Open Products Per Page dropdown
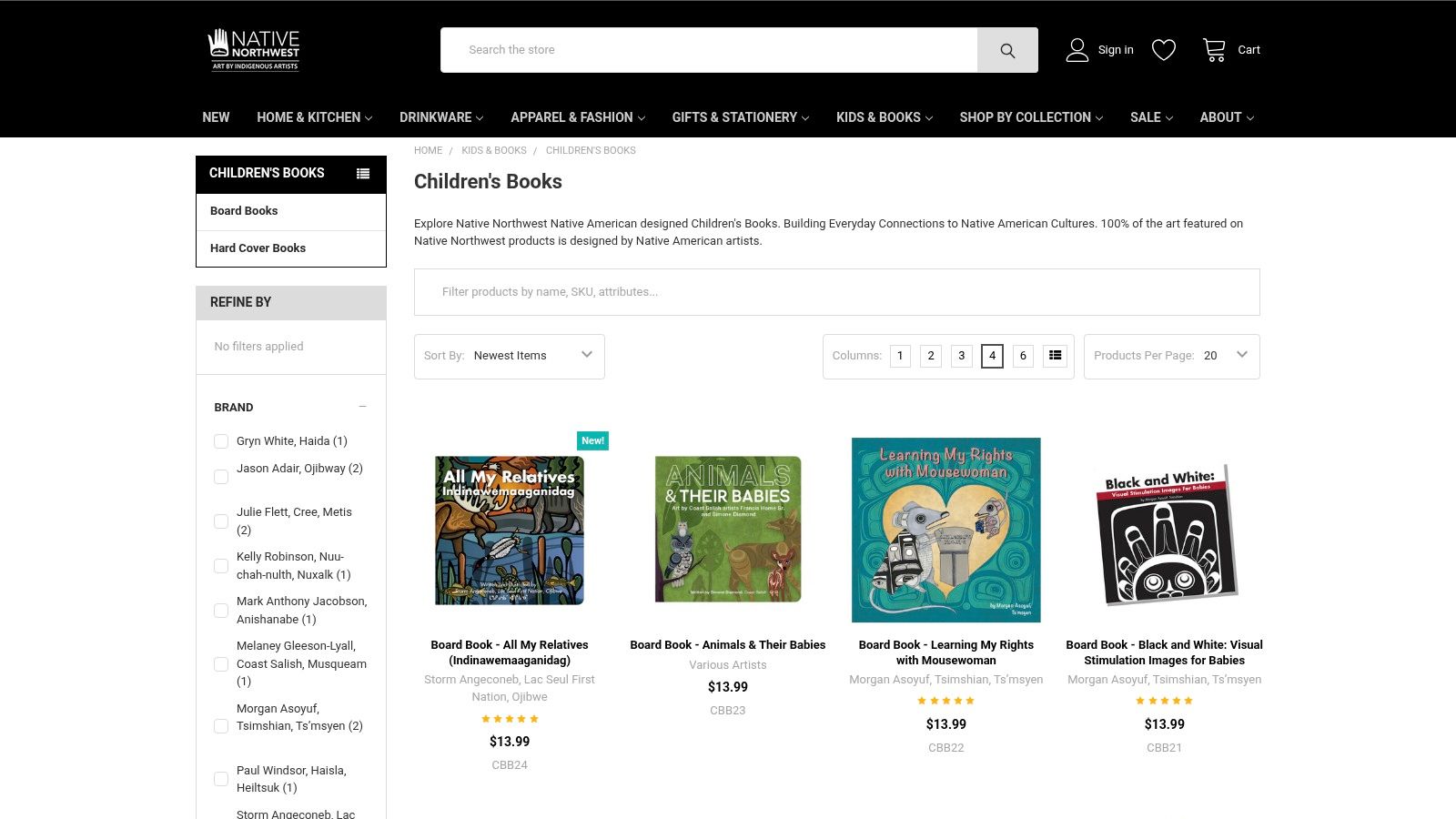Image resolution: width=1456 pixels, height=819 pixels. (x=1172, y=356)
